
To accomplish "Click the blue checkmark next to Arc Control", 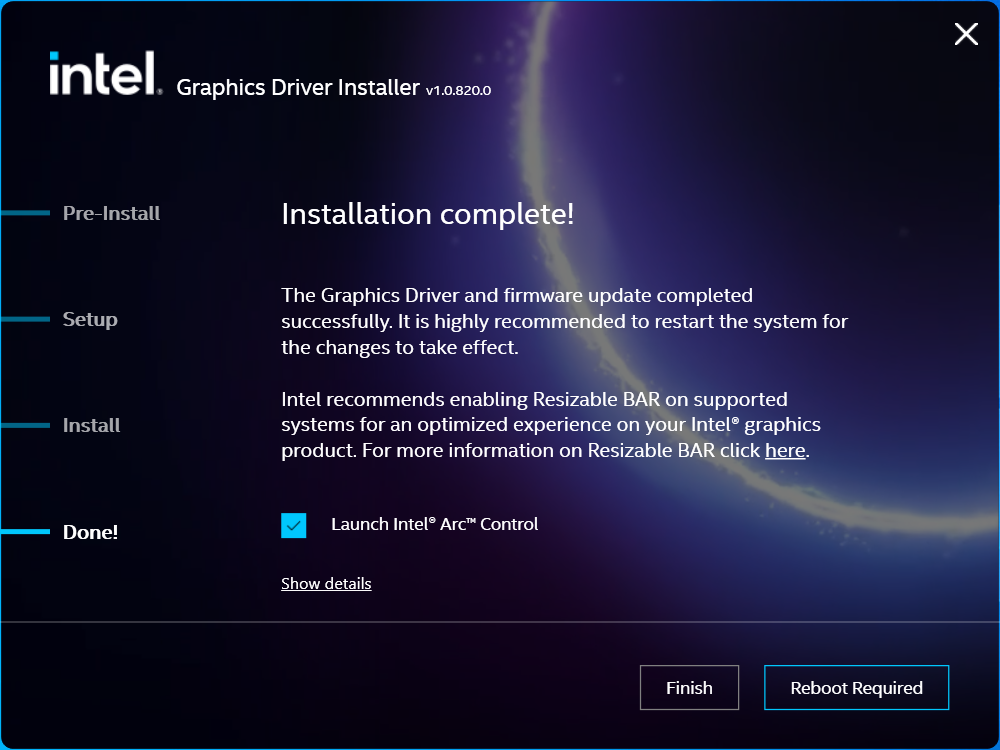I will tap(292, 524).
